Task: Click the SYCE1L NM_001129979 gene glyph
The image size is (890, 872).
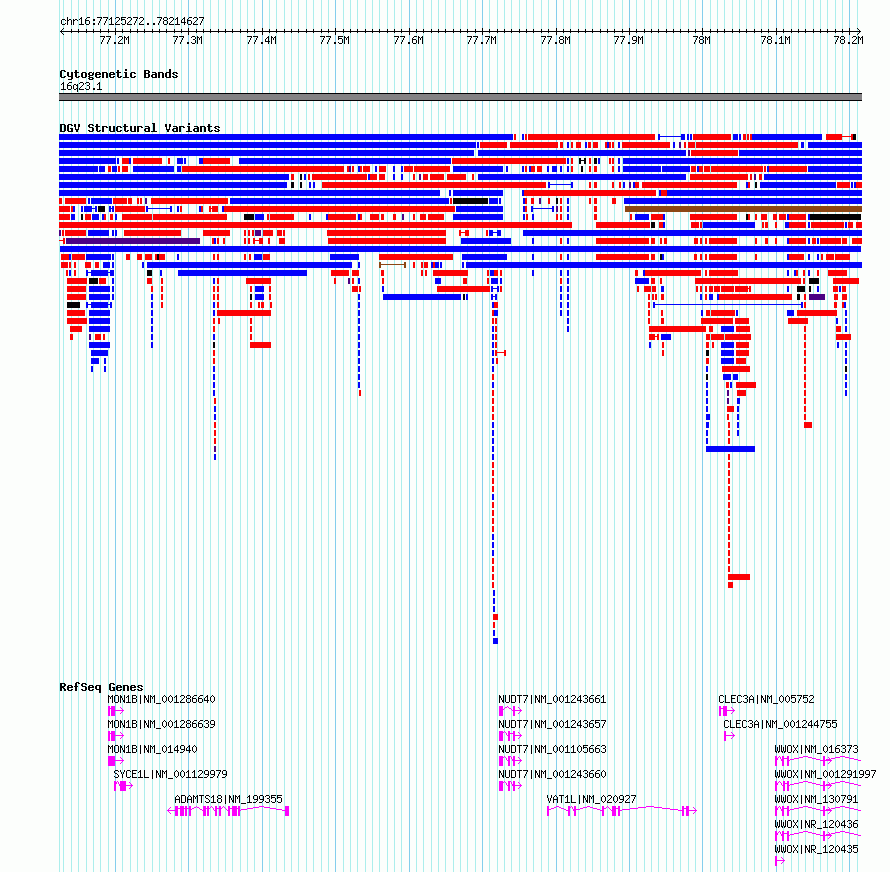Action: (123, 786)
